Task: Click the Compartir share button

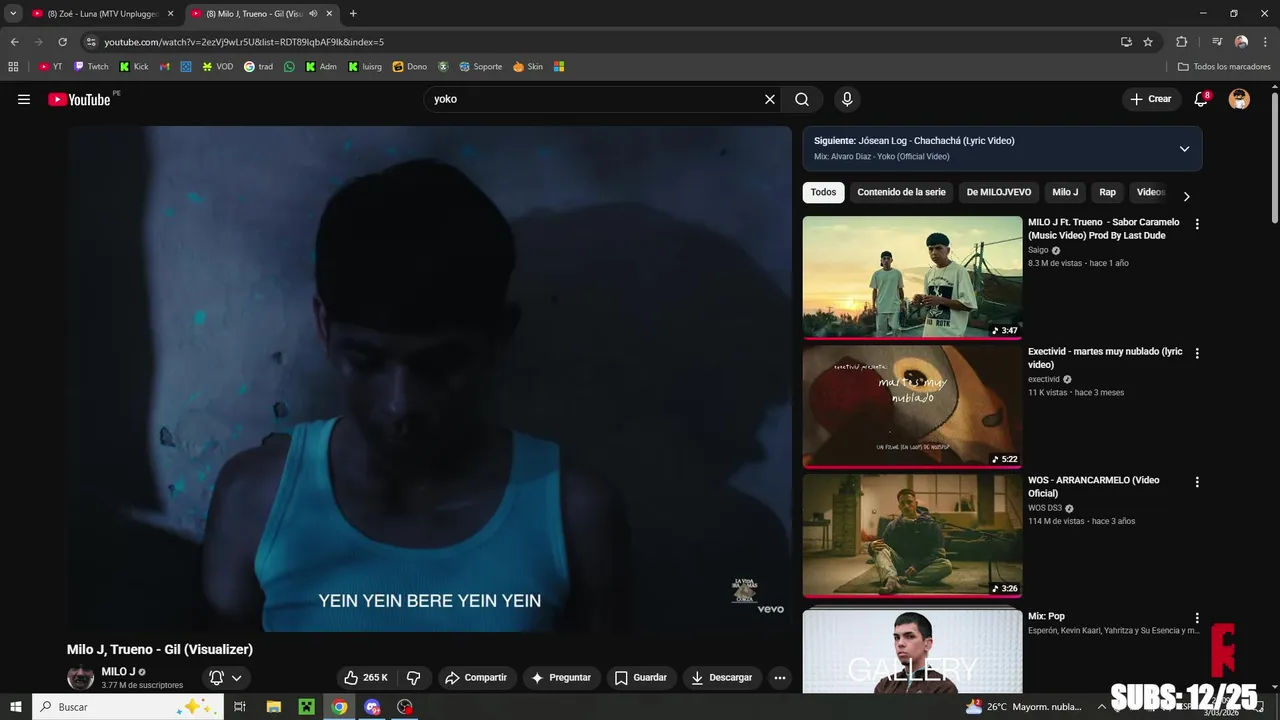Action: (476, 678)
